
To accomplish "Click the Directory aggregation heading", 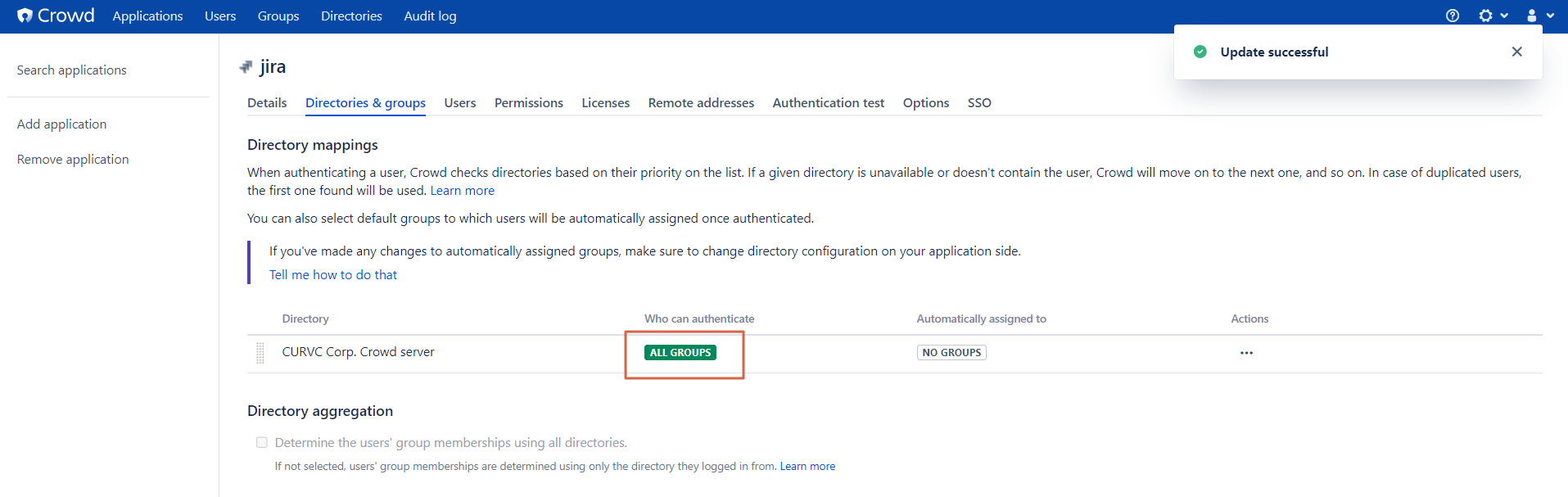I will click(320, 411).
